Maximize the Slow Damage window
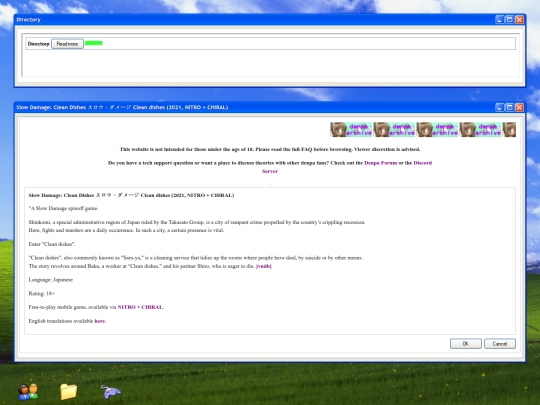The image size is (540, 405). 509,107
